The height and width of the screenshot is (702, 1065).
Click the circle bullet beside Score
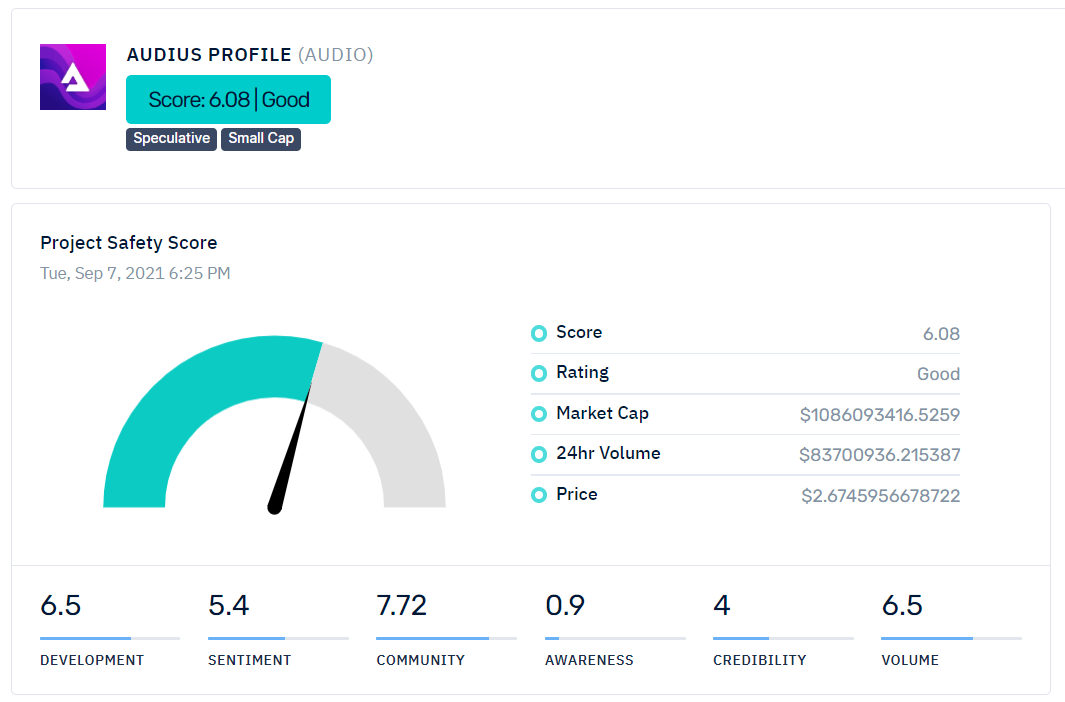[x=539, y=333]
